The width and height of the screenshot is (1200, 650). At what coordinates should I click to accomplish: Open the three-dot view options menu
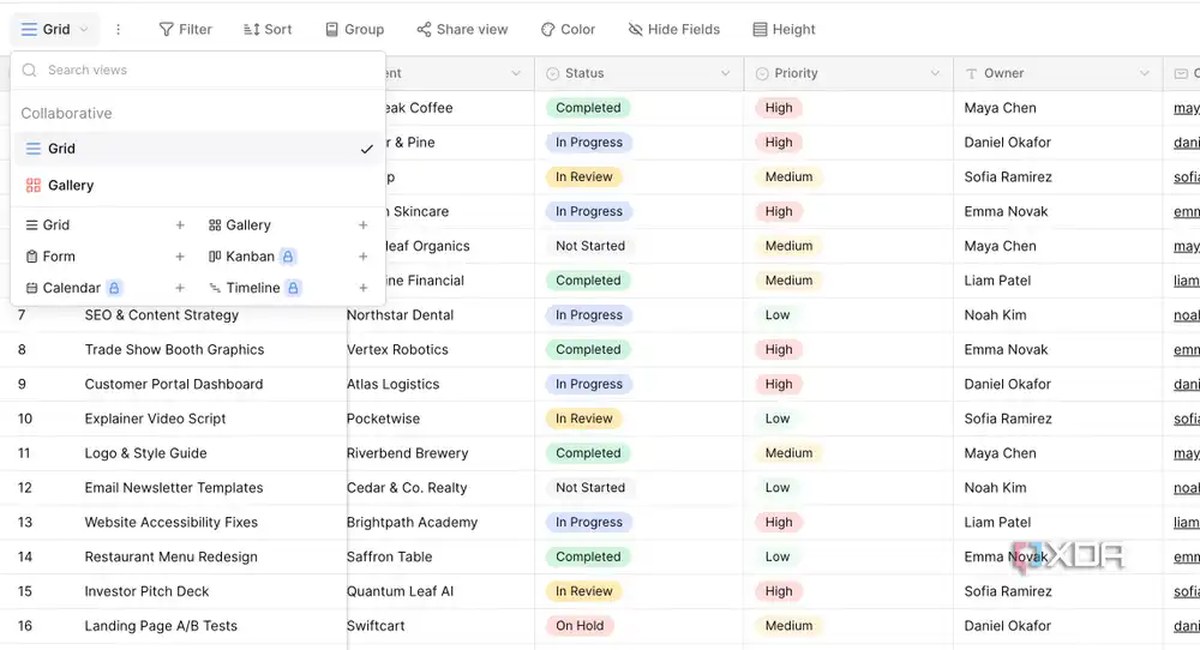pyautogui.click(x=118, y=30)
